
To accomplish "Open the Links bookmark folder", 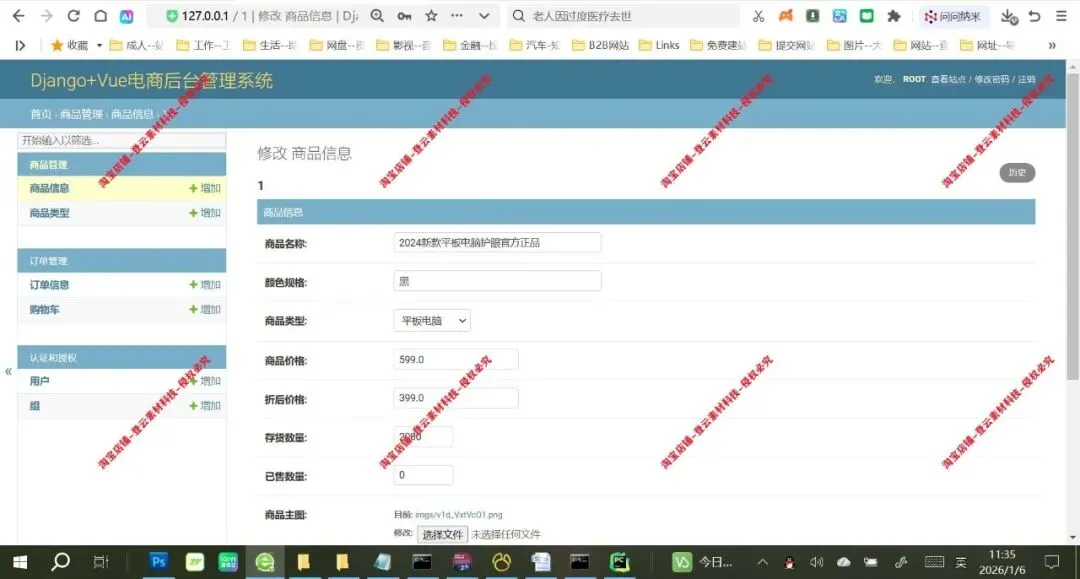I will pyautogui.click(x=659, y=45).
